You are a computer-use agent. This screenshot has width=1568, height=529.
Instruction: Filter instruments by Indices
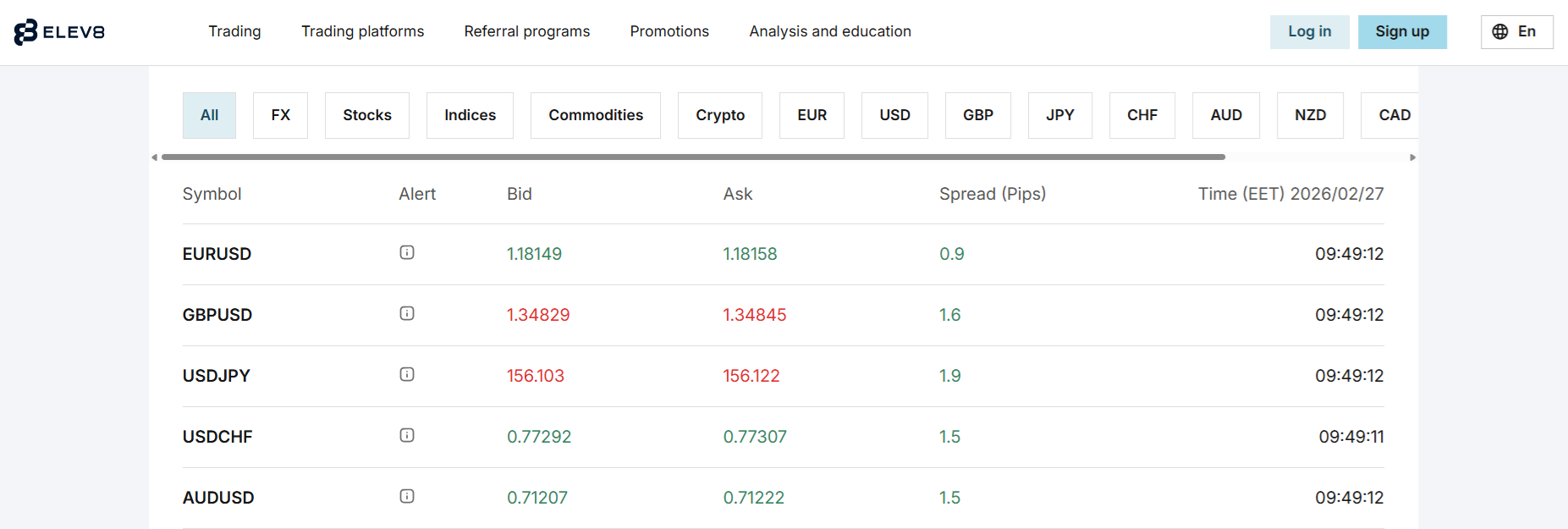click(470, 115)
